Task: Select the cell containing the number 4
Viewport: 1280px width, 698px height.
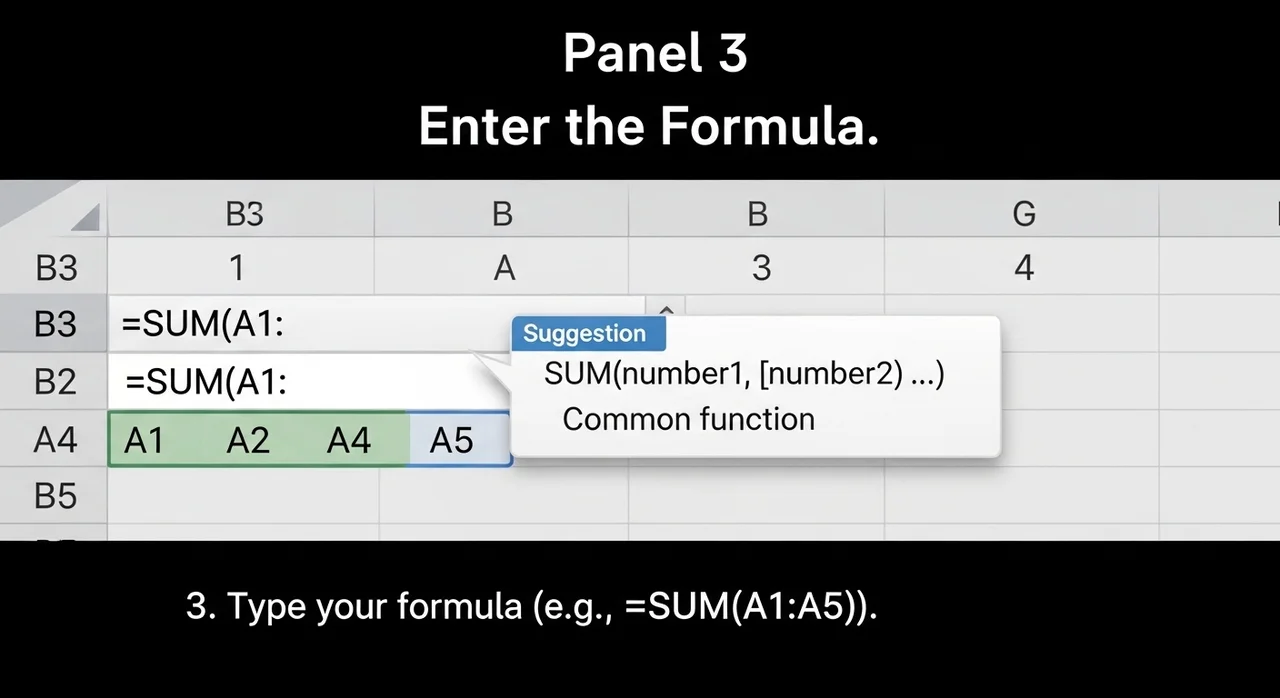Action: pos(1023,268)
